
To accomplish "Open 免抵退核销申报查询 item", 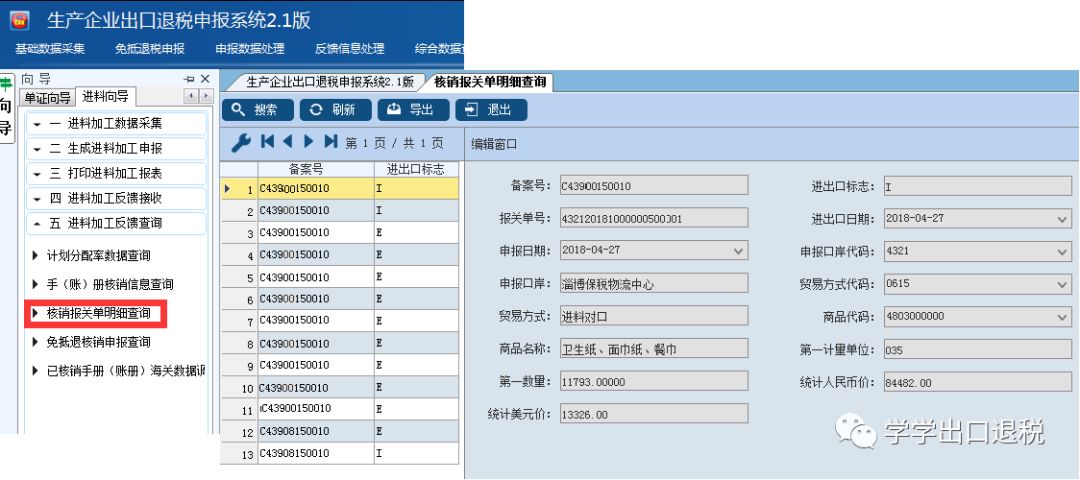I will (x=98, y=342).
